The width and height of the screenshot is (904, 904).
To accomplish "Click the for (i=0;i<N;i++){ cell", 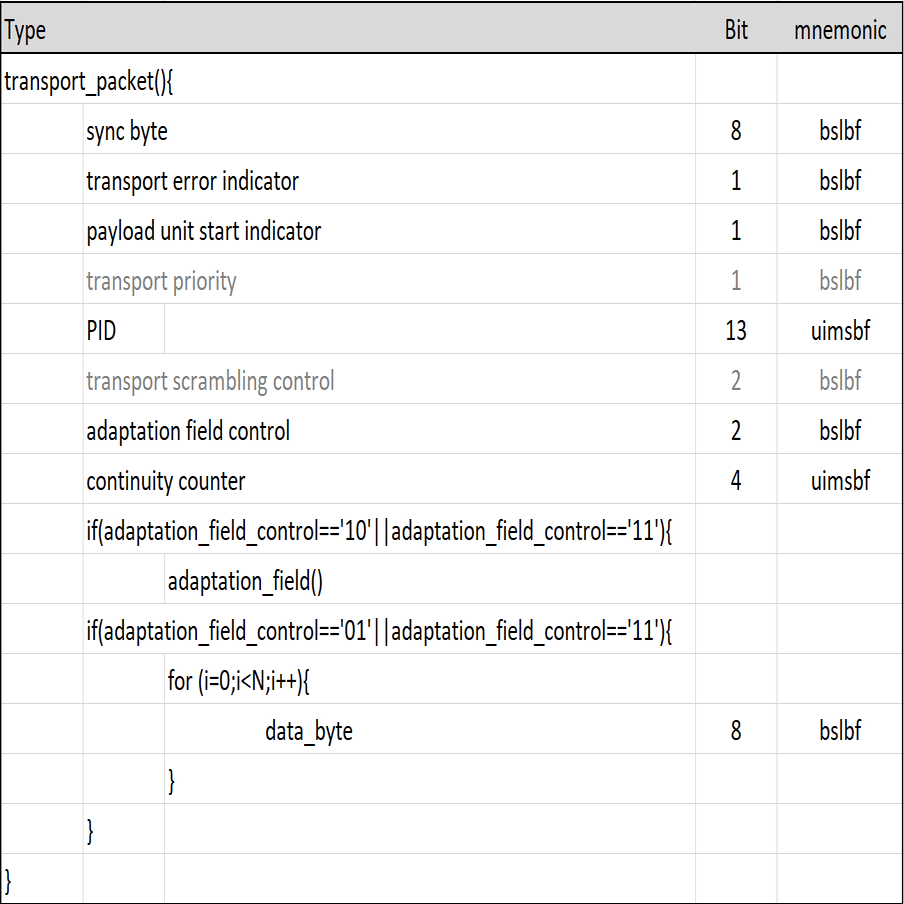I will (x=238, y=681).
